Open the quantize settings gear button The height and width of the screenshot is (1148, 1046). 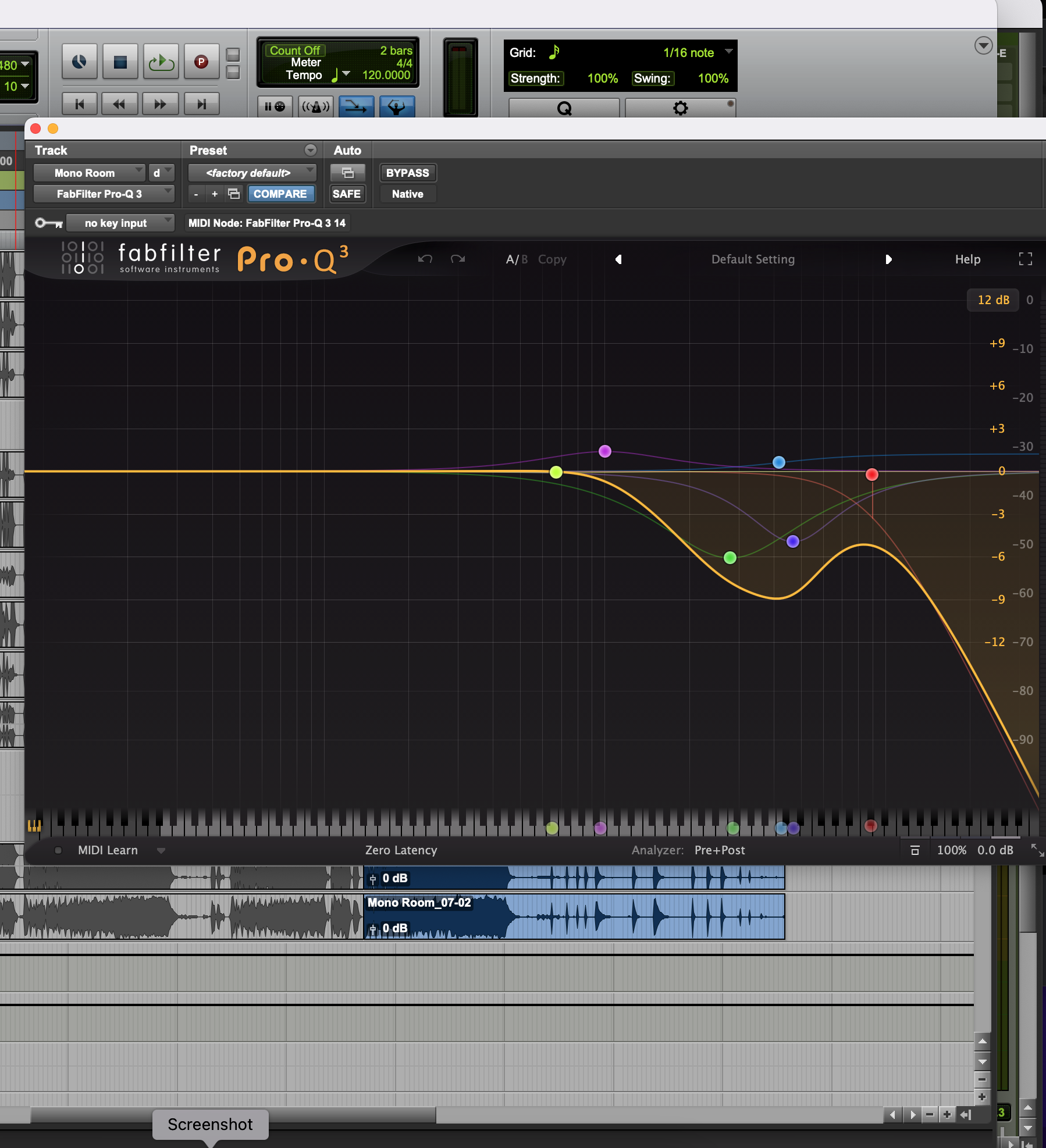[x=680, y=108]
